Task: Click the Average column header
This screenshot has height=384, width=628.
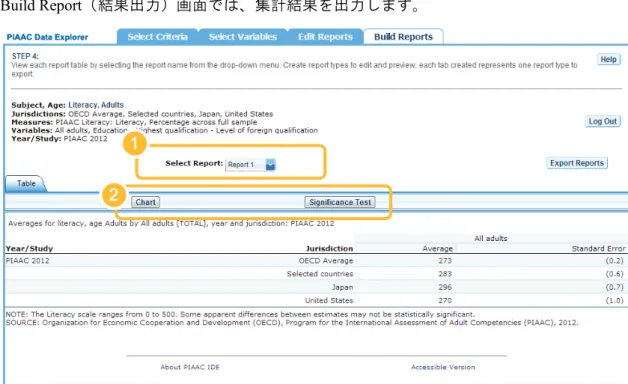Action: 437,248
